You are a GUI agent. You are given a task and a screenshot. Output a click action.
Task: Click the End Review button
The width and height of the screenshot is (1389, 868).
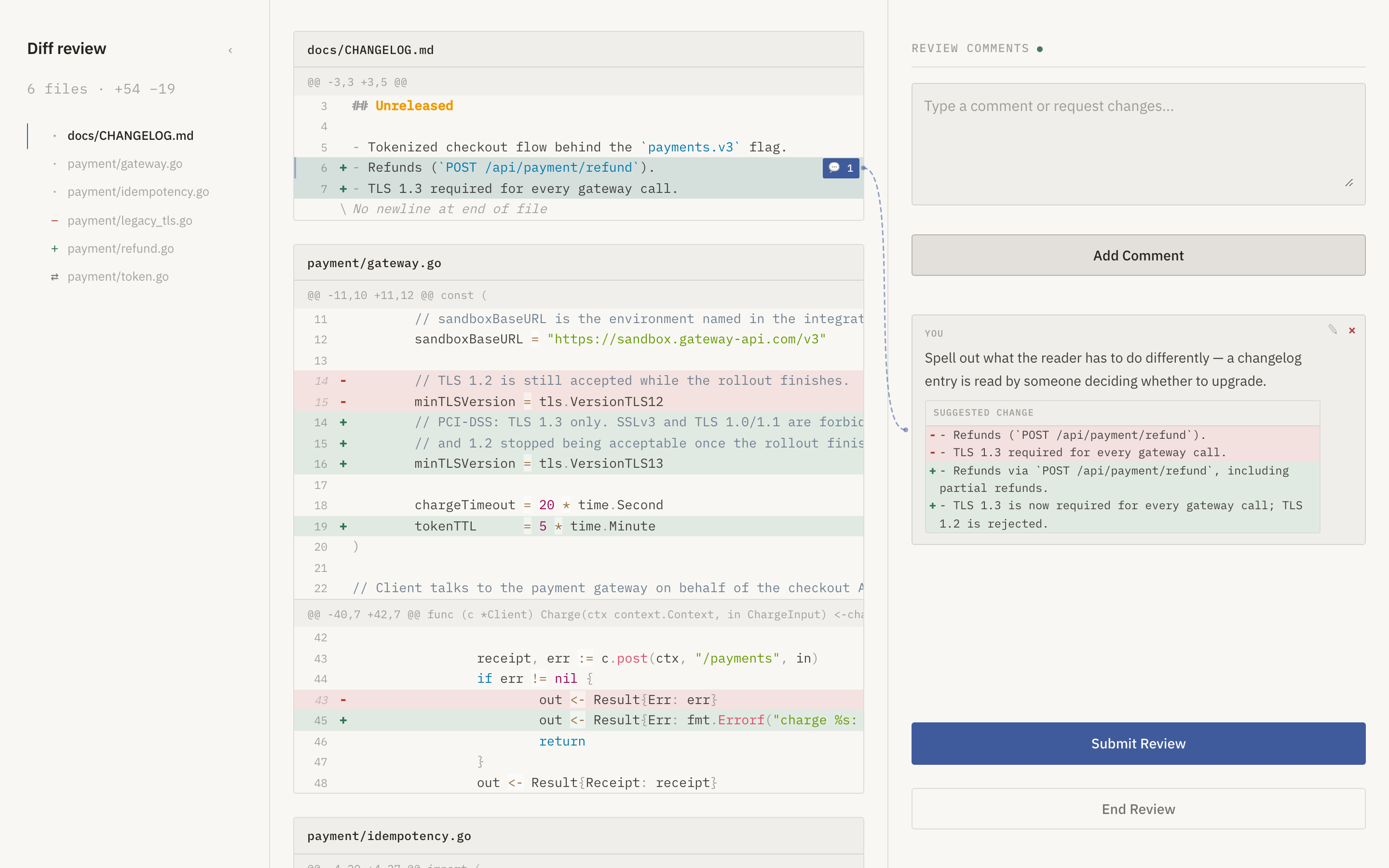tap(1138, 809)
